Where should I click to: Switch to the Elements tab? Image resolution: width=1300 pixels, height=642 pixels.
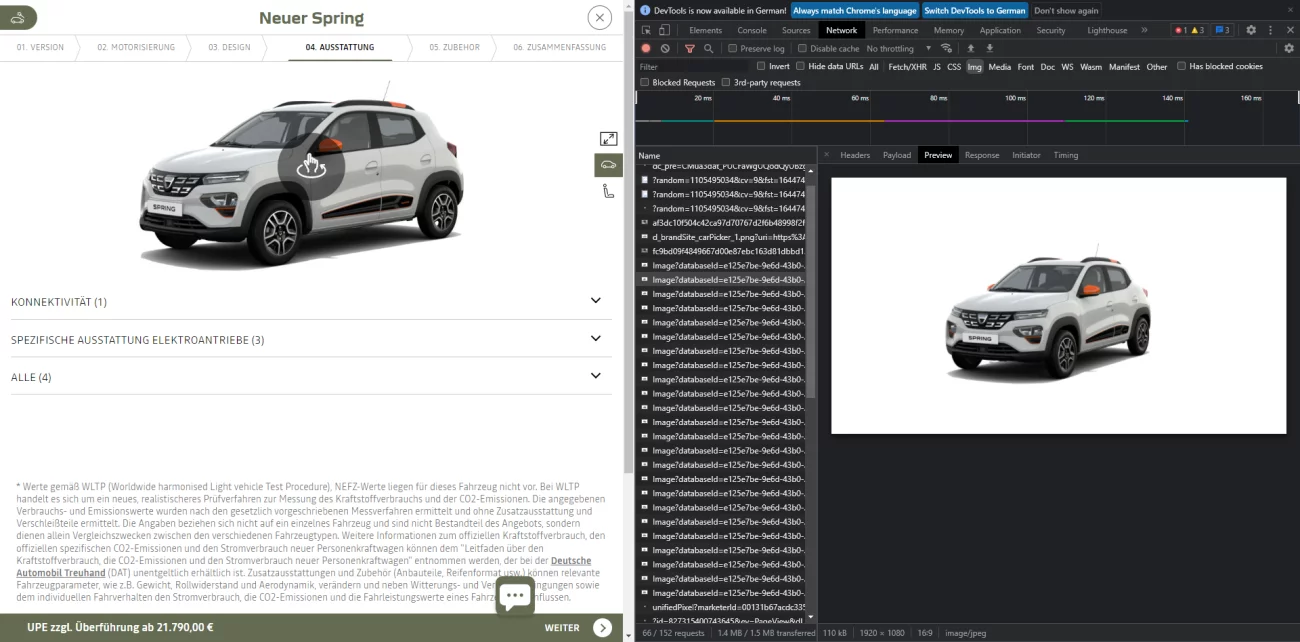pos(705,30)
